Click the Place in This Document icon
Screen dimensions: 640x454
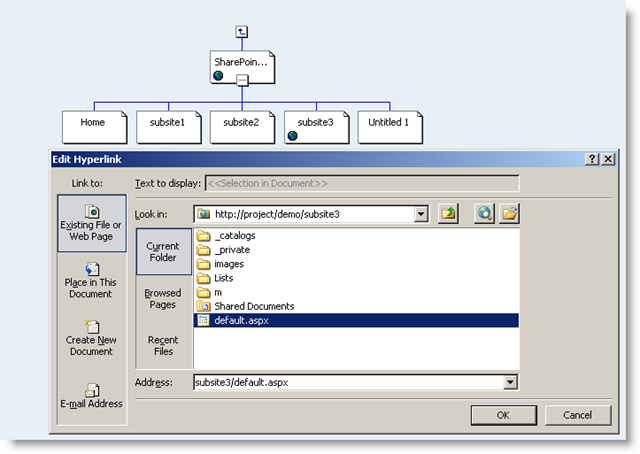[92, 269]
